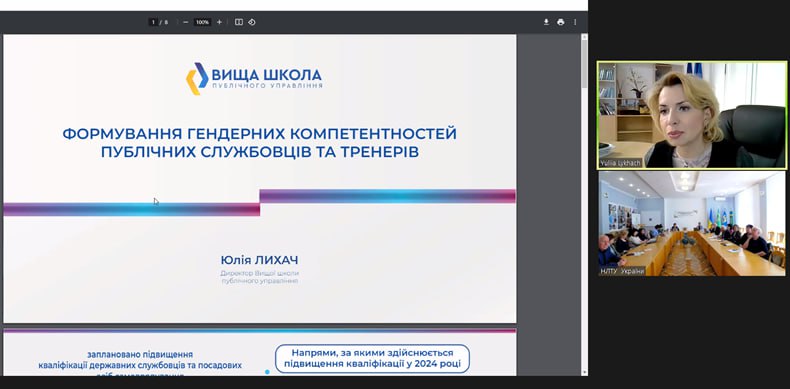The width and height of the screenshot is (790, 389).
Task: Click the Напрями підвищення кваліфікації 2024 box
Action: click(372, 358)
